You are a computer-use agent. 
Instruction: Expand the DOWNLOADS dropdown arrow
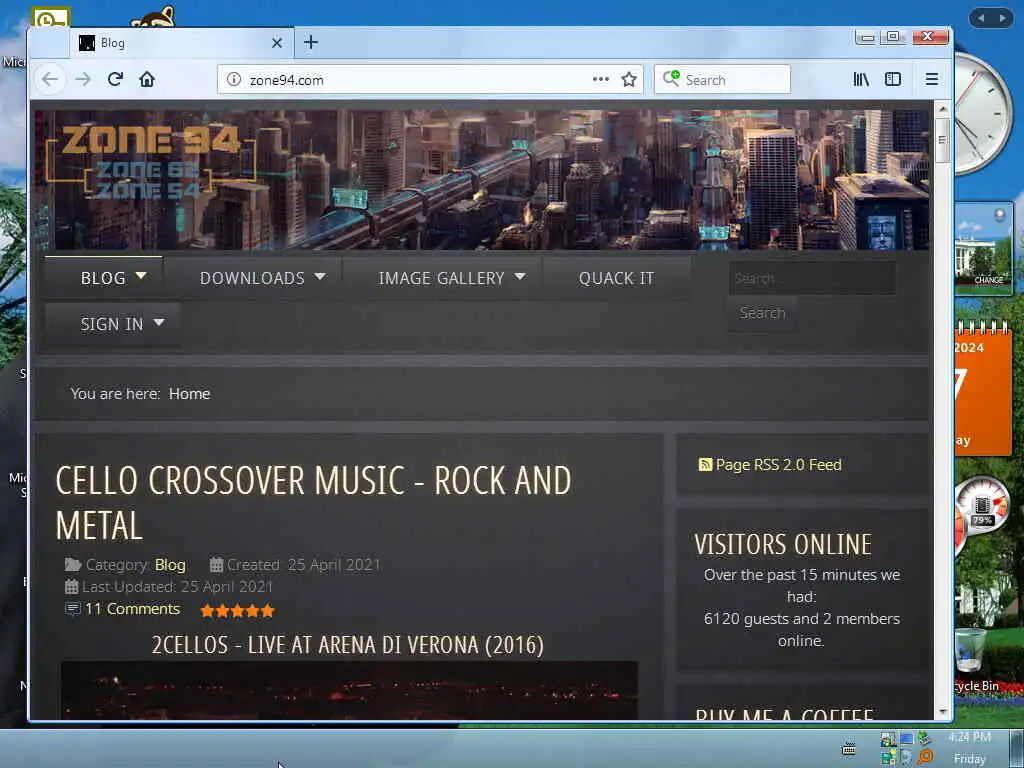320,277
